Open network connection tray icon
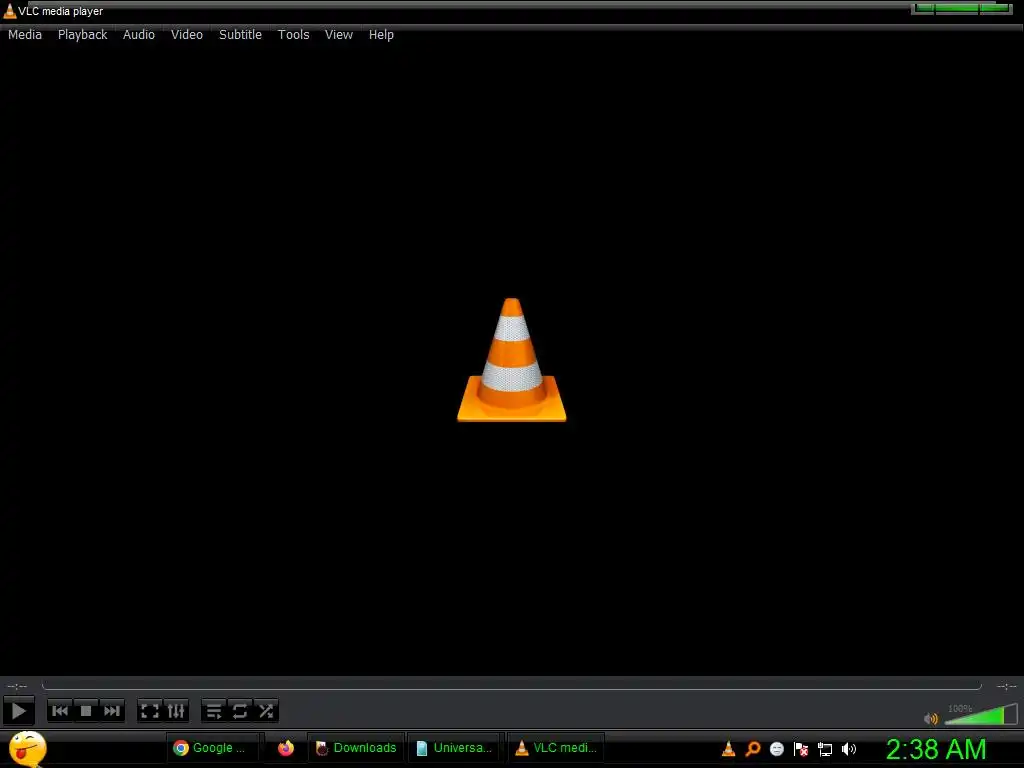 (825, 749)
